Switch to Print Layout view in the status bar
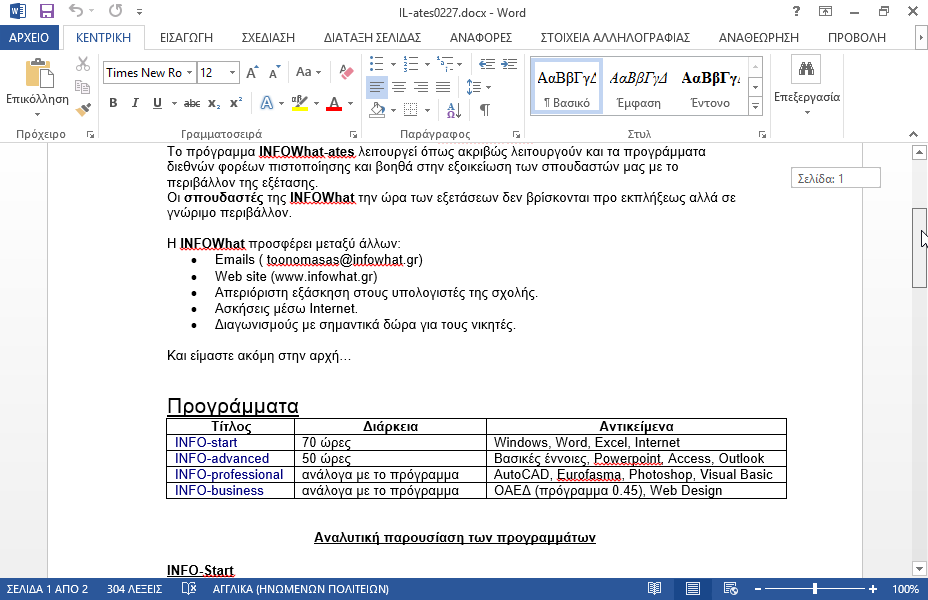Image resolution: width=928 pixels, height=600 pixels. click(x=692, y=589)
